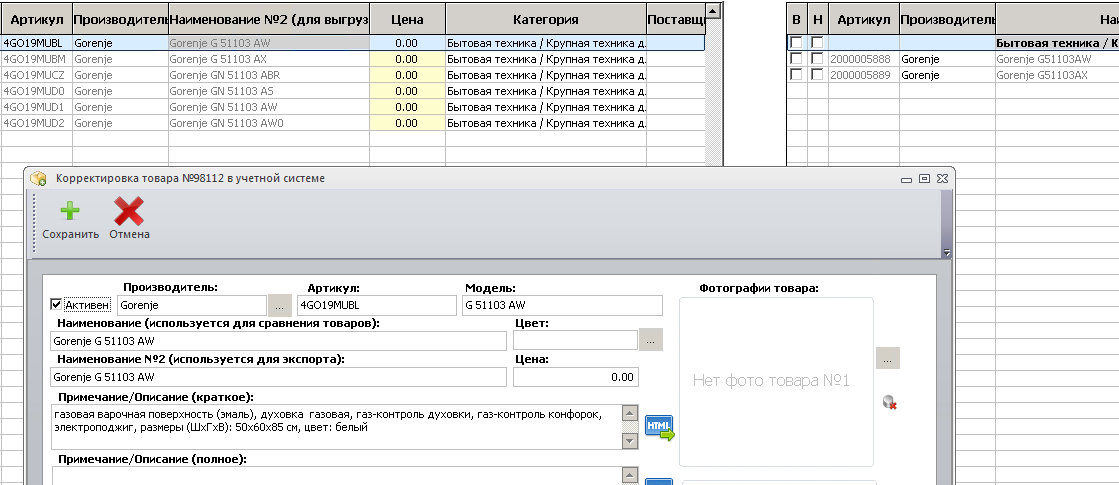
Task: Click right table Артикул header
Action: coord(864,19)
